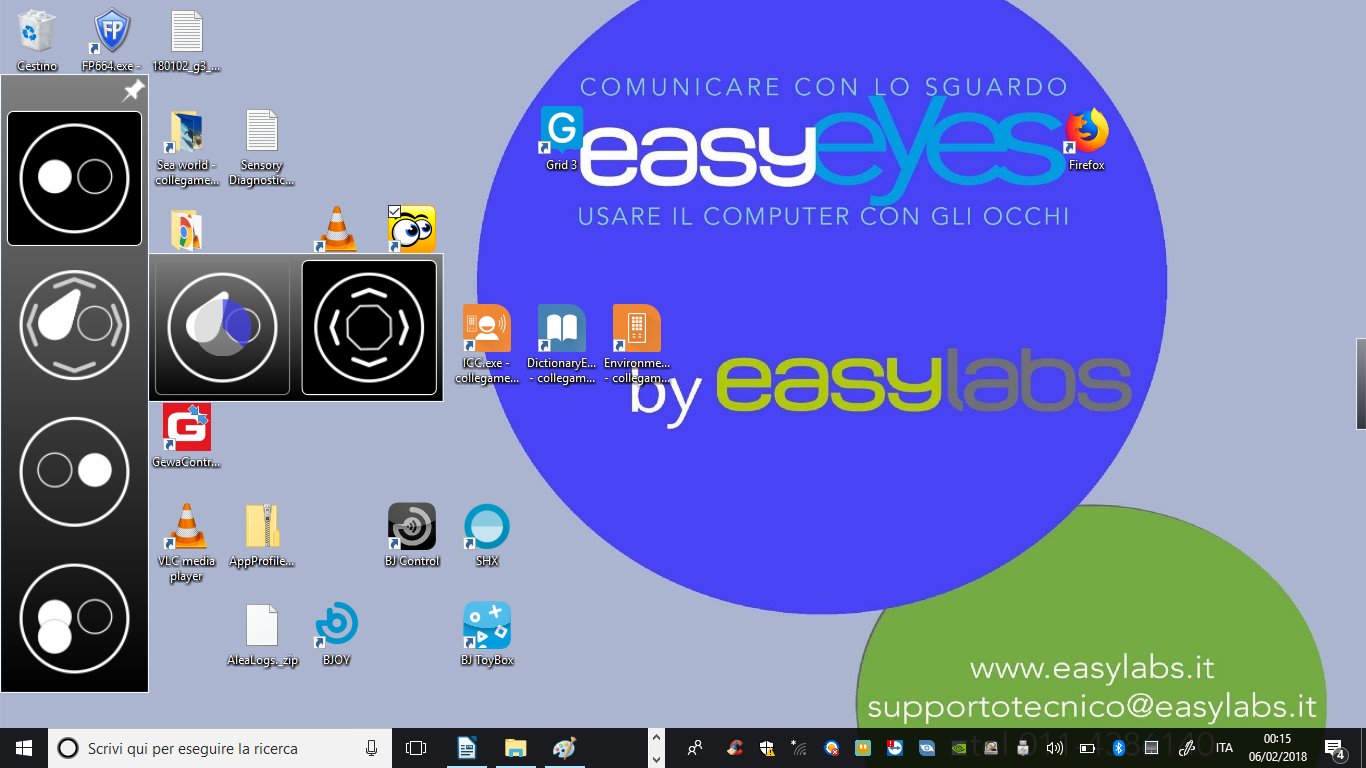The image size is (1366, 768).
Task: Select the Environme... remote shortcut
Action: (637, 344)
